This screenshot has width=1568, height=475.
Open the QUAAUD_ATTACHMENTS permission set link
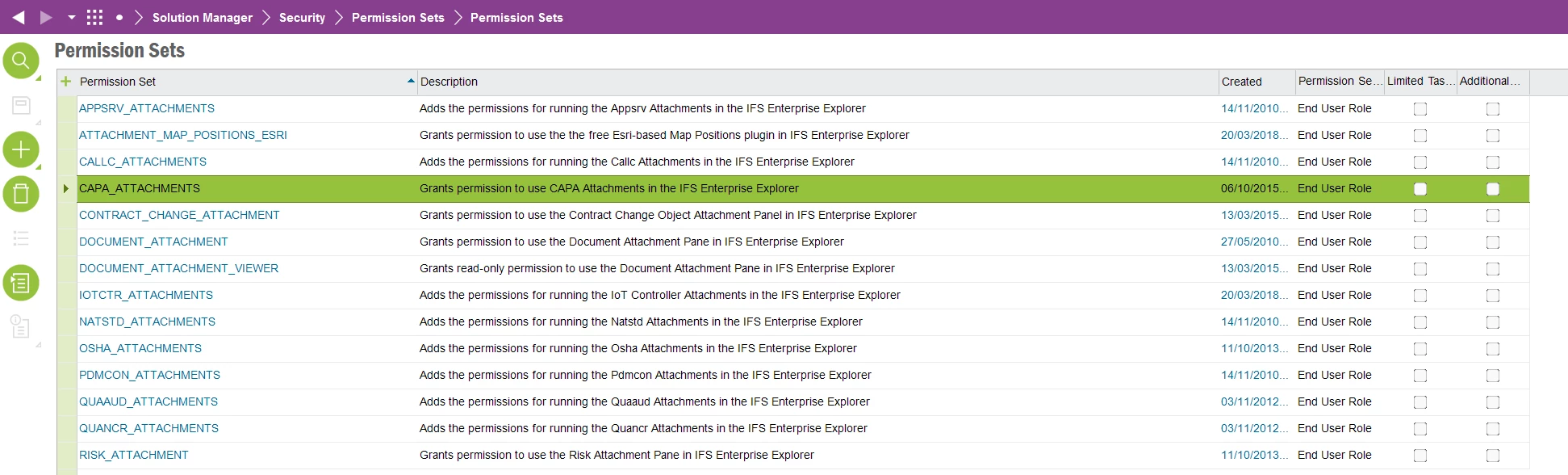[x=148, y=401]
